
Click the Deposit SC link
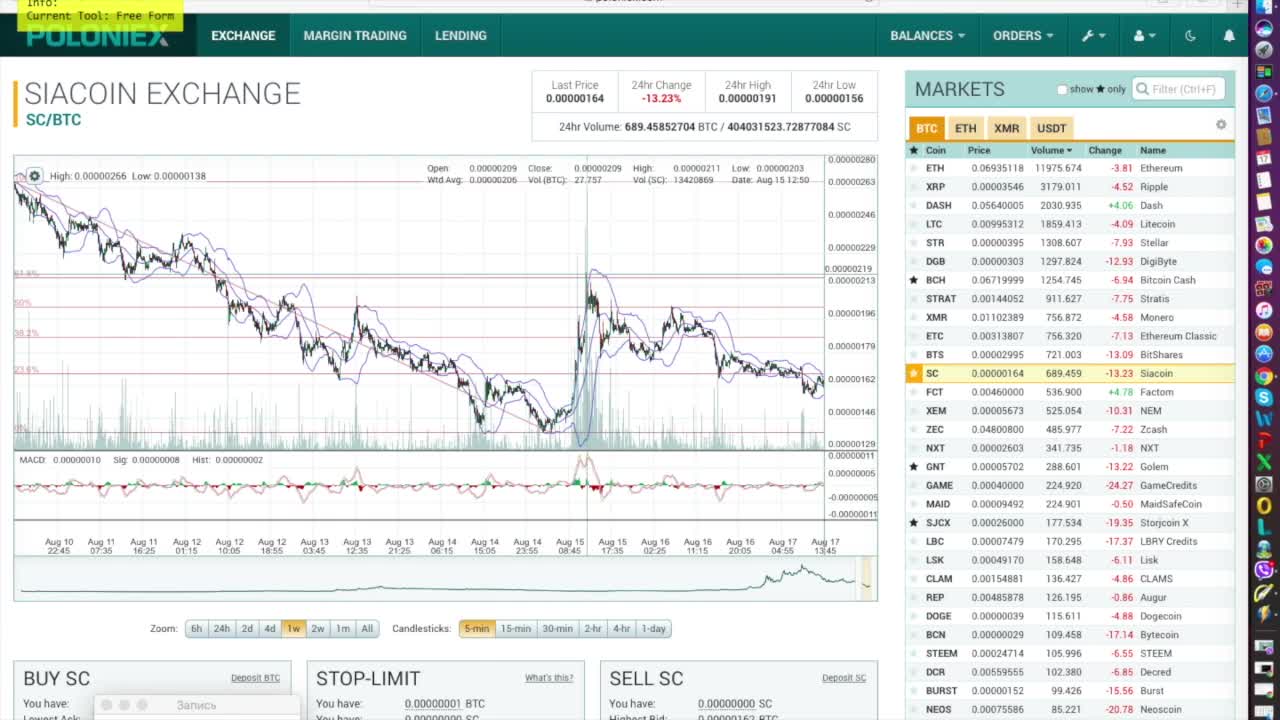(844, 678)
